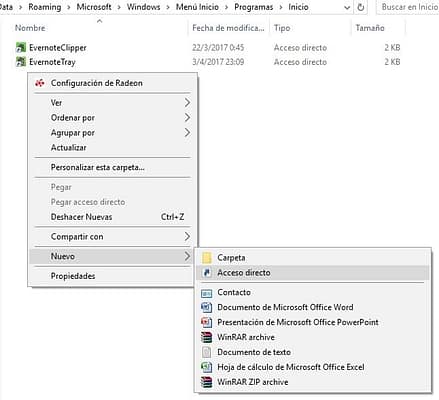This screenshot has height=400, width=439.
Task: Refresh the folder with the address bar reload icon
Action: click(360, 7)
